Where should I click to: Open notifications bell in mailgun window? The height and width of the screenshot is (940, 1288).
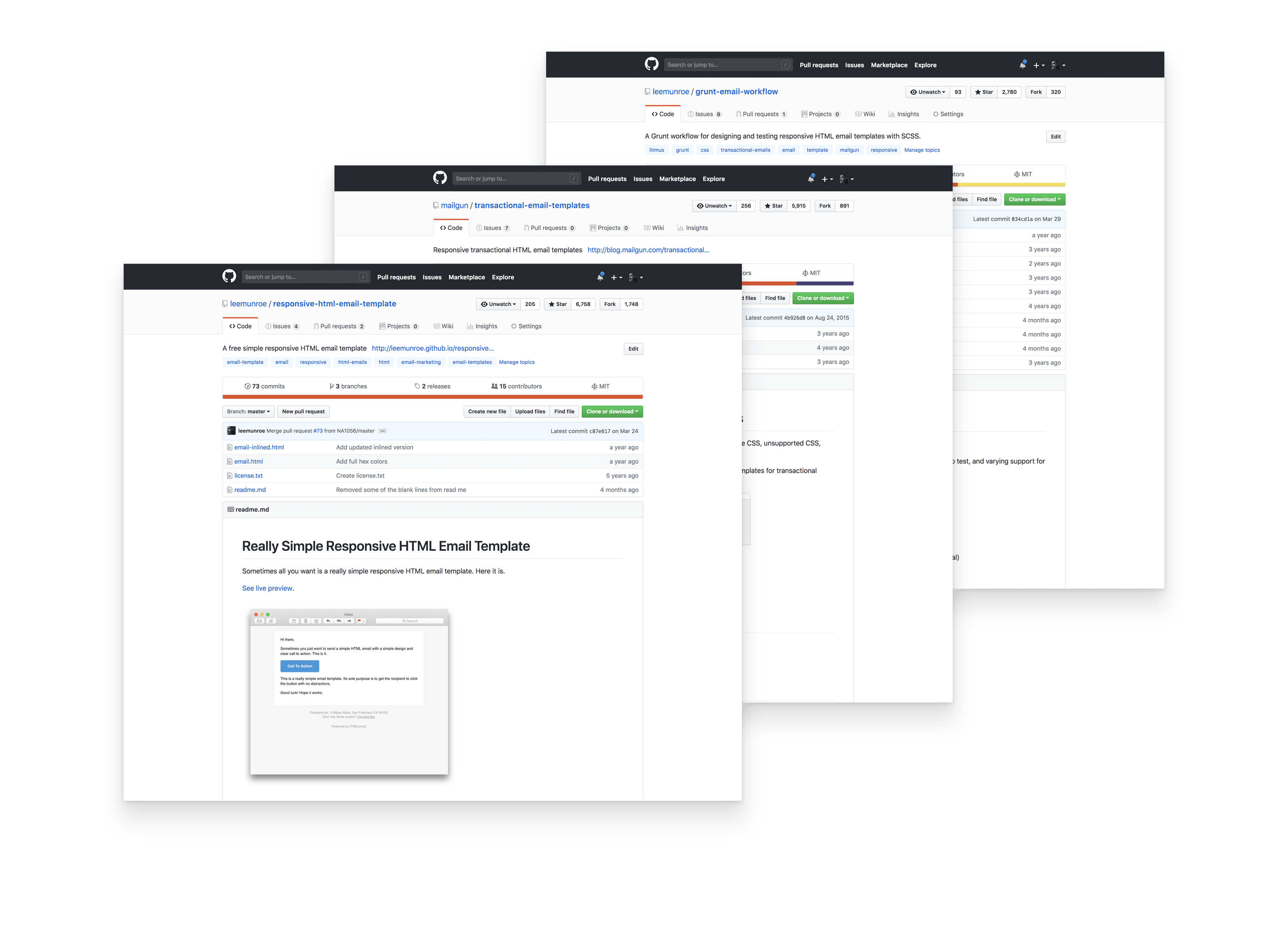(x=811, y=178)
